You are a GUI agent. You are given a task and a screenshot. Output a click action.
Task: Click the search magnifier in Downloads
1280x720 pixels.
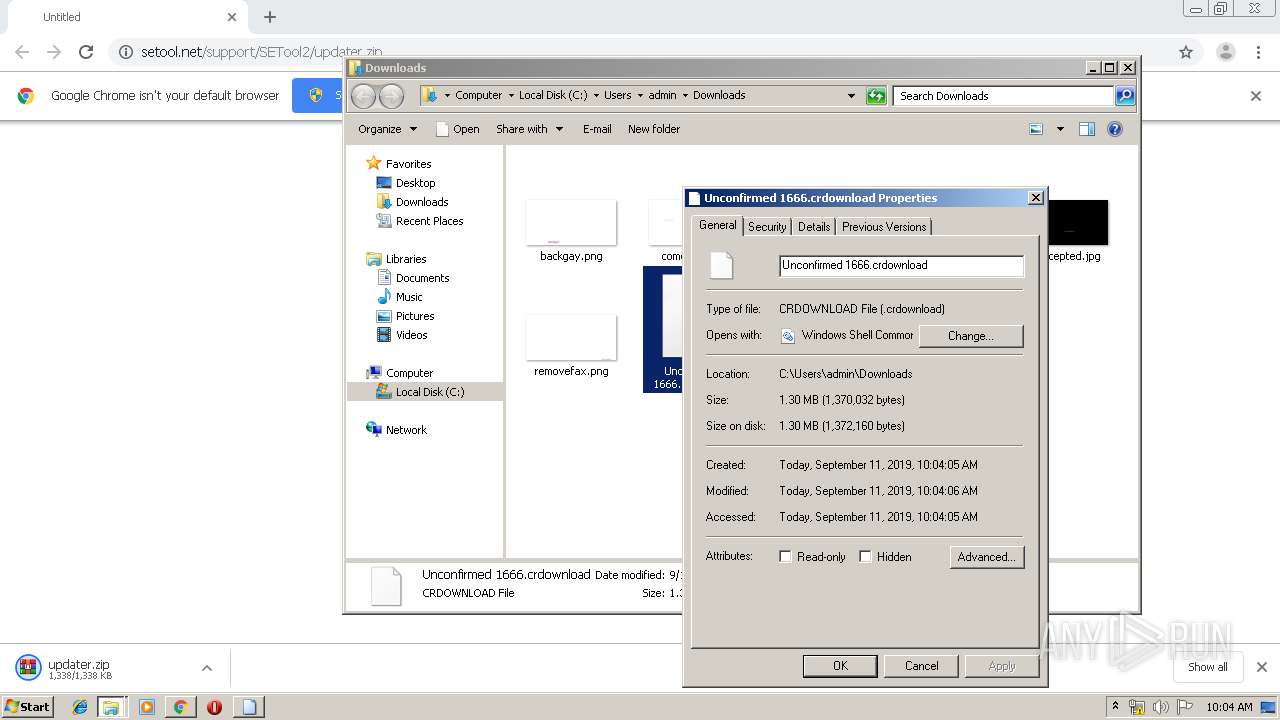1125,96
